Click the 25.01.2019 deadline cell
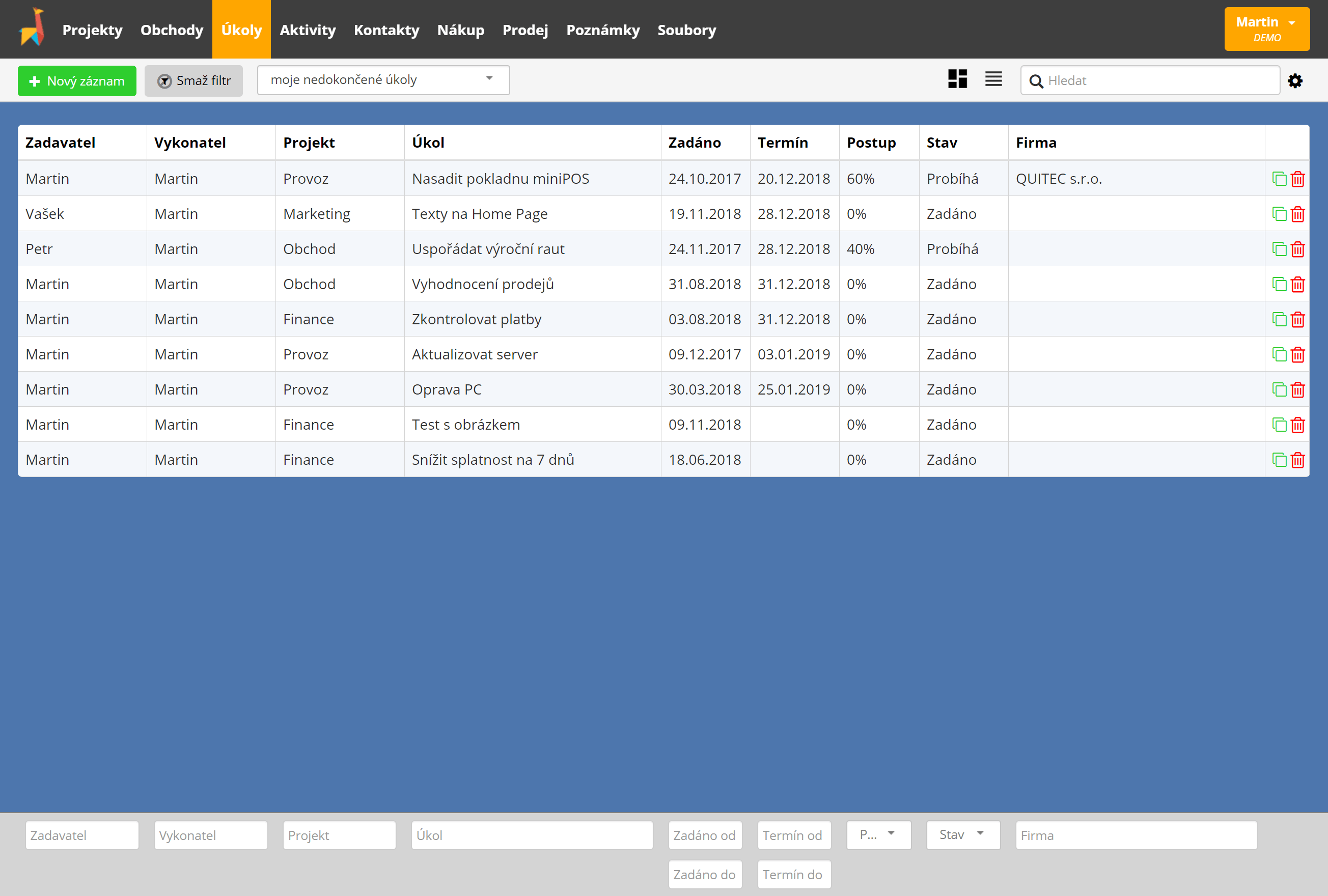This screenshot has width=1328, height=896. (794, 390)
